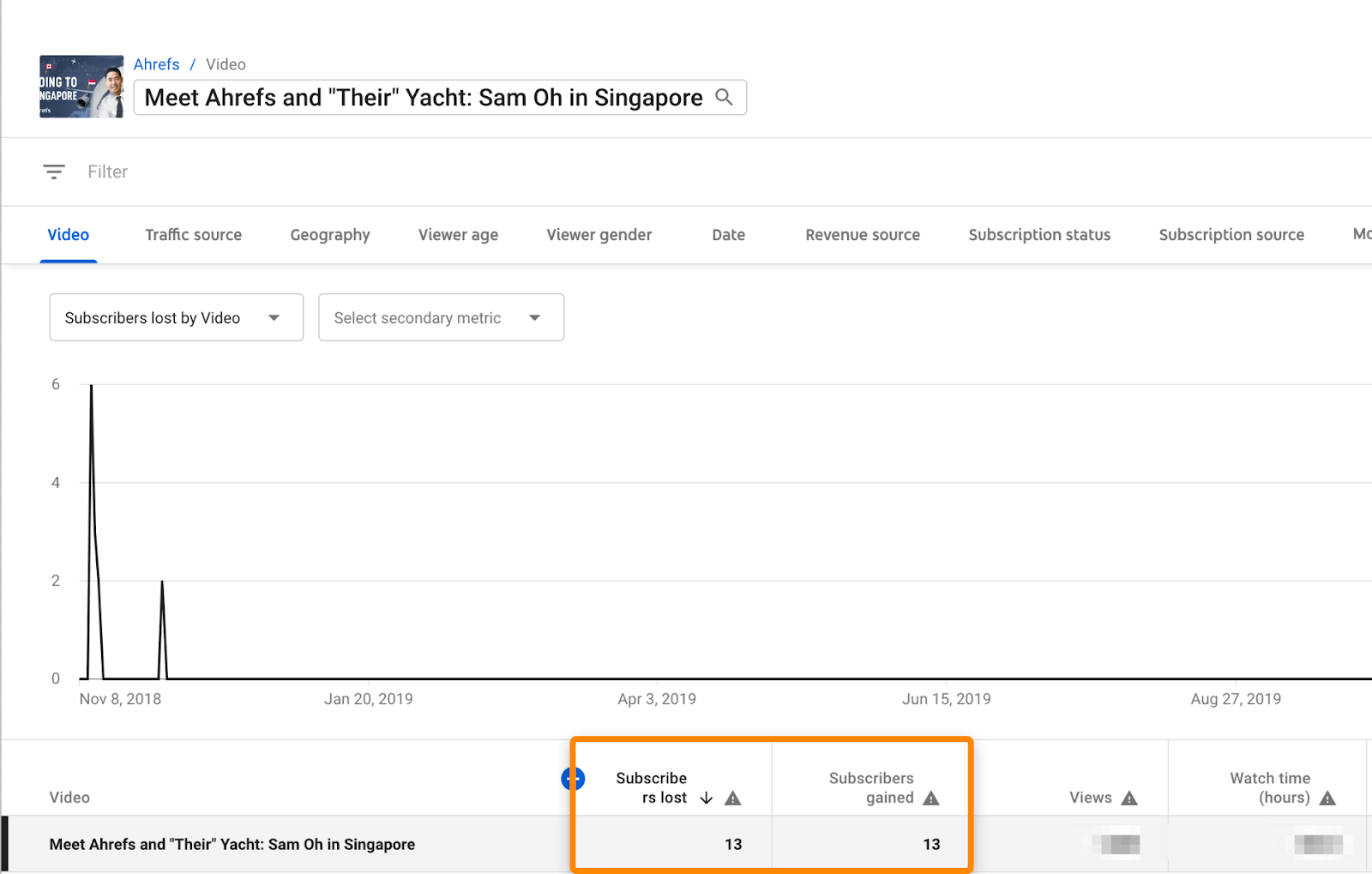Open the Geography tab

[329, 234]
